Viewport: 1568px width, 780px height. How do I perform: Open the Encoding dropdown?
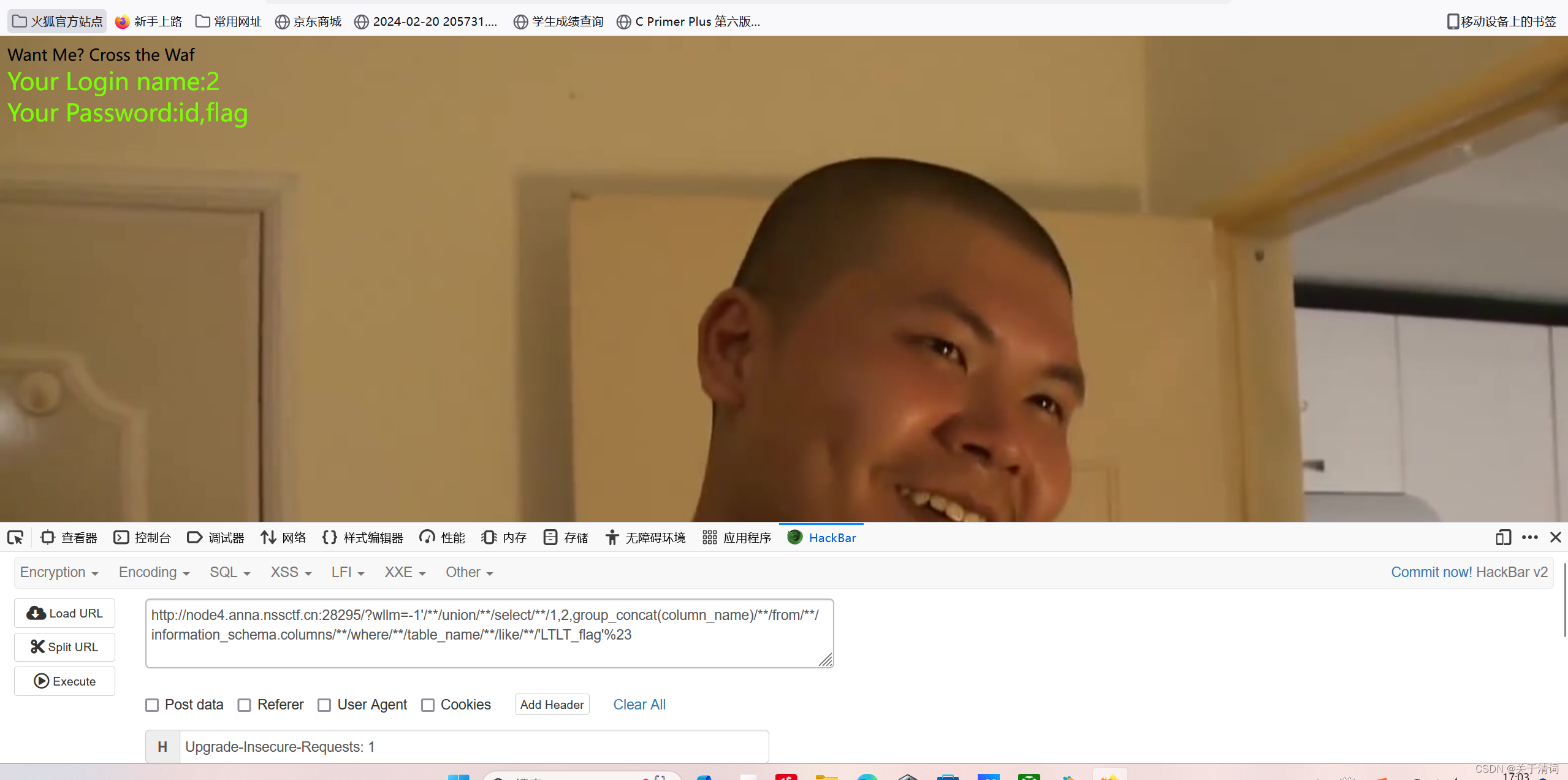coord(154,572)
